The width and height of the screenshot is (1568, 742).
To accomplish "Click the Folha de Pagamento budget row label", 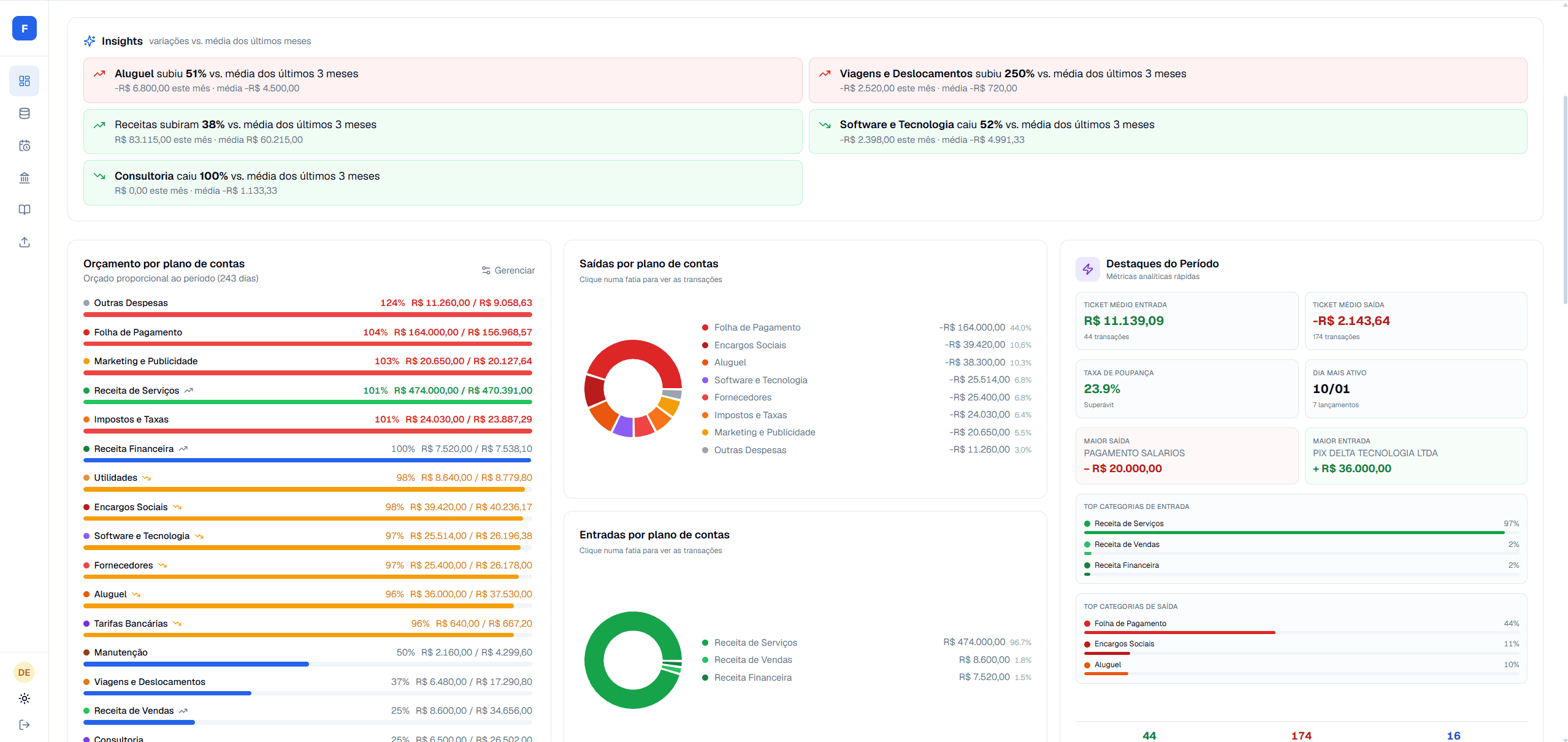I will pos(138,332).
